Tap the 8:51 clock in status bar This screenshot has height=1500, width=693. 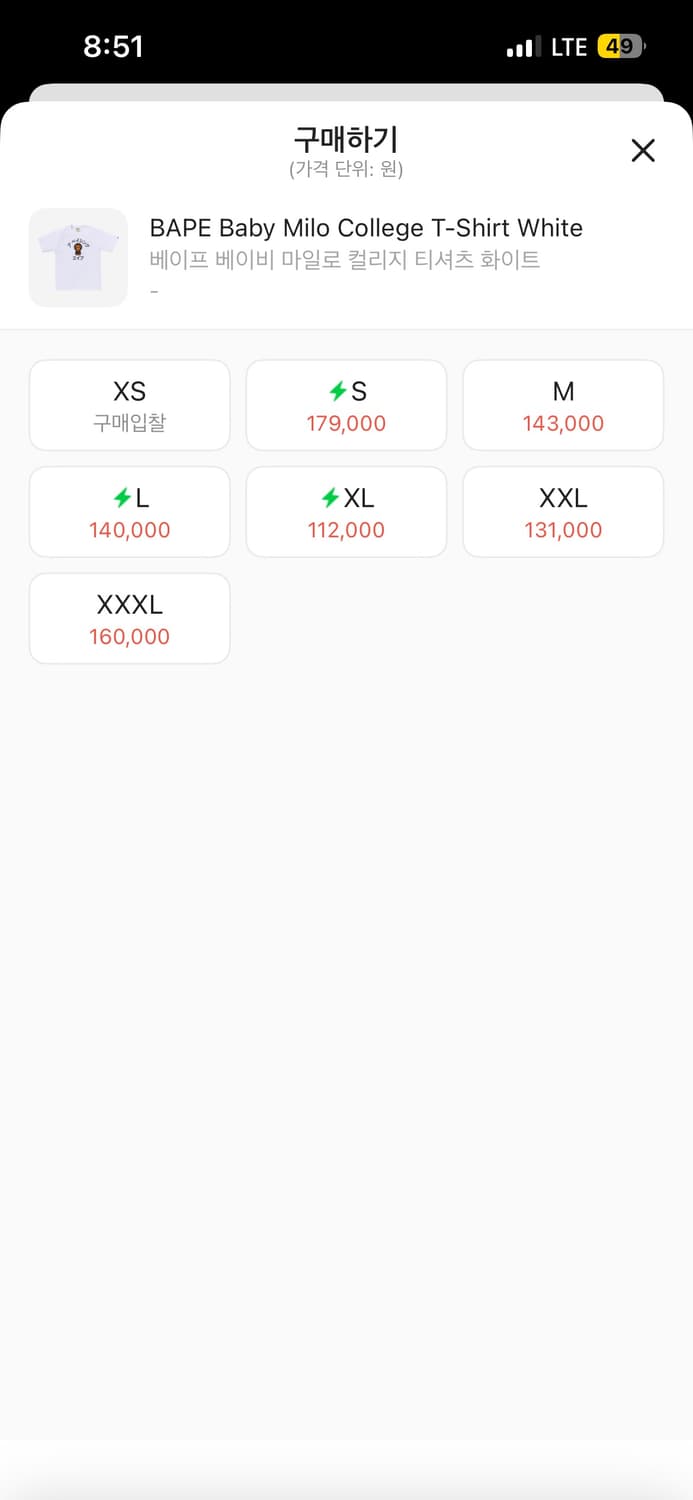pos(113,46)
